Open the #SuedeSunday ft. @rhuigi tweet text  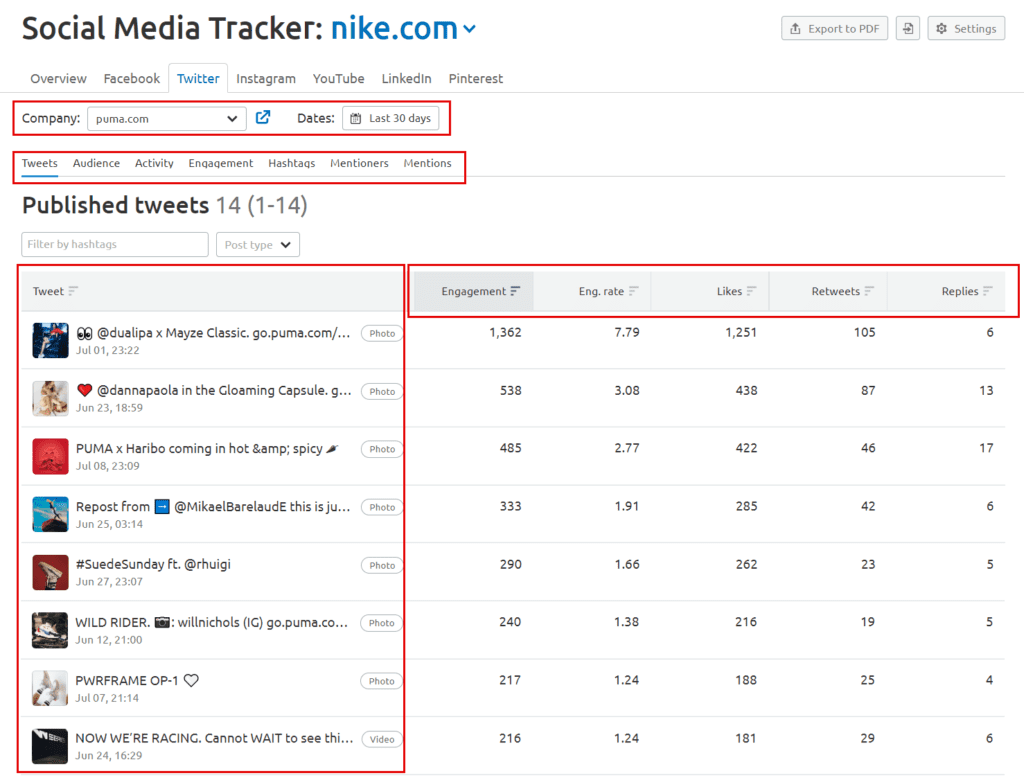click(x=153, y=564)
